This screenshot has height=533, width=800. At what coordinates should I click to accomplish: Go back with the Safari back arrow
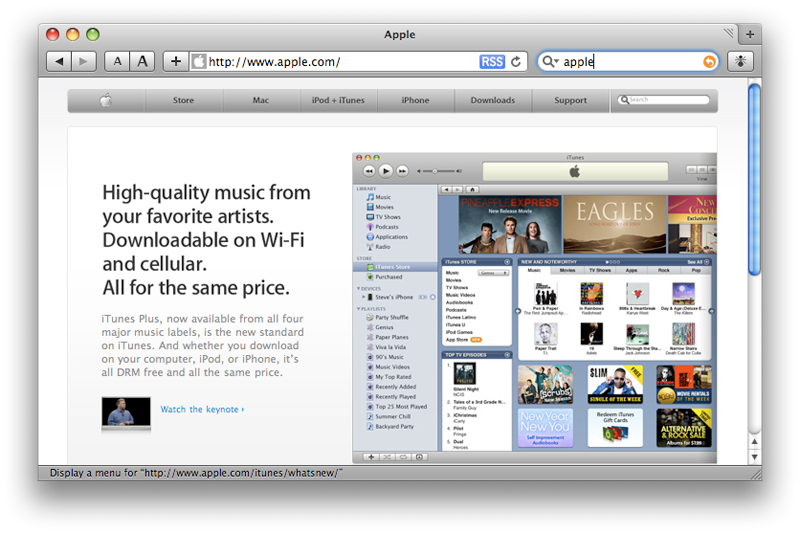tap(59, 62)
